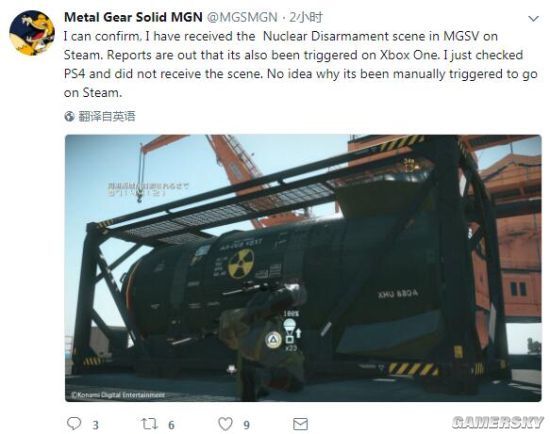This screenshot has height=434, width=550.
Task: Expand the tweet options chevron
Action: [x=534, y=18]
